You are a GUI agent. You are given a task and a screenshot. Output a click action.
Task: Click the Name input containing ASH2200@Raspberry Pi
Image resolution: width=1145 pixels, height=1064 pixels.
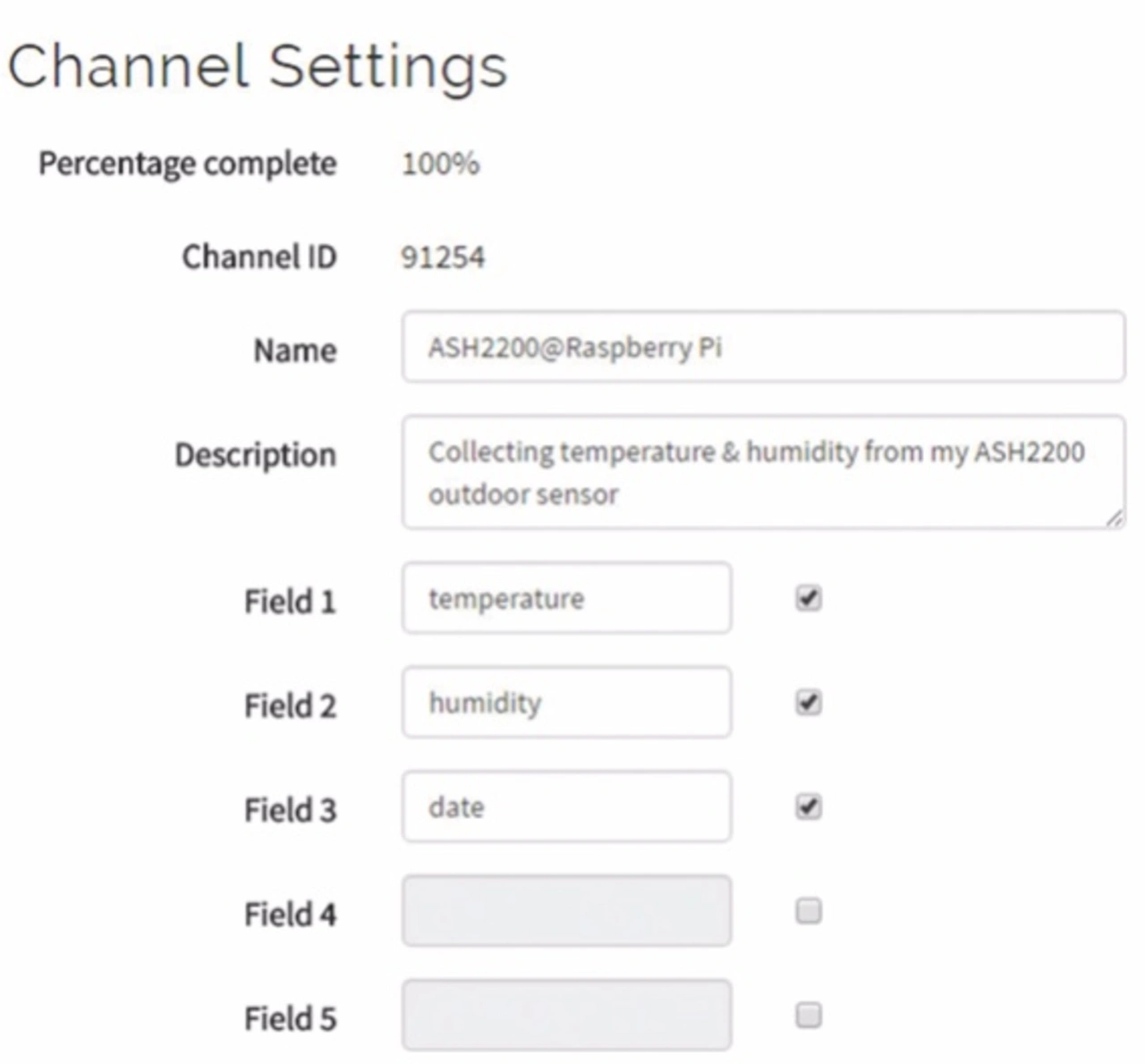coord(763,347)
